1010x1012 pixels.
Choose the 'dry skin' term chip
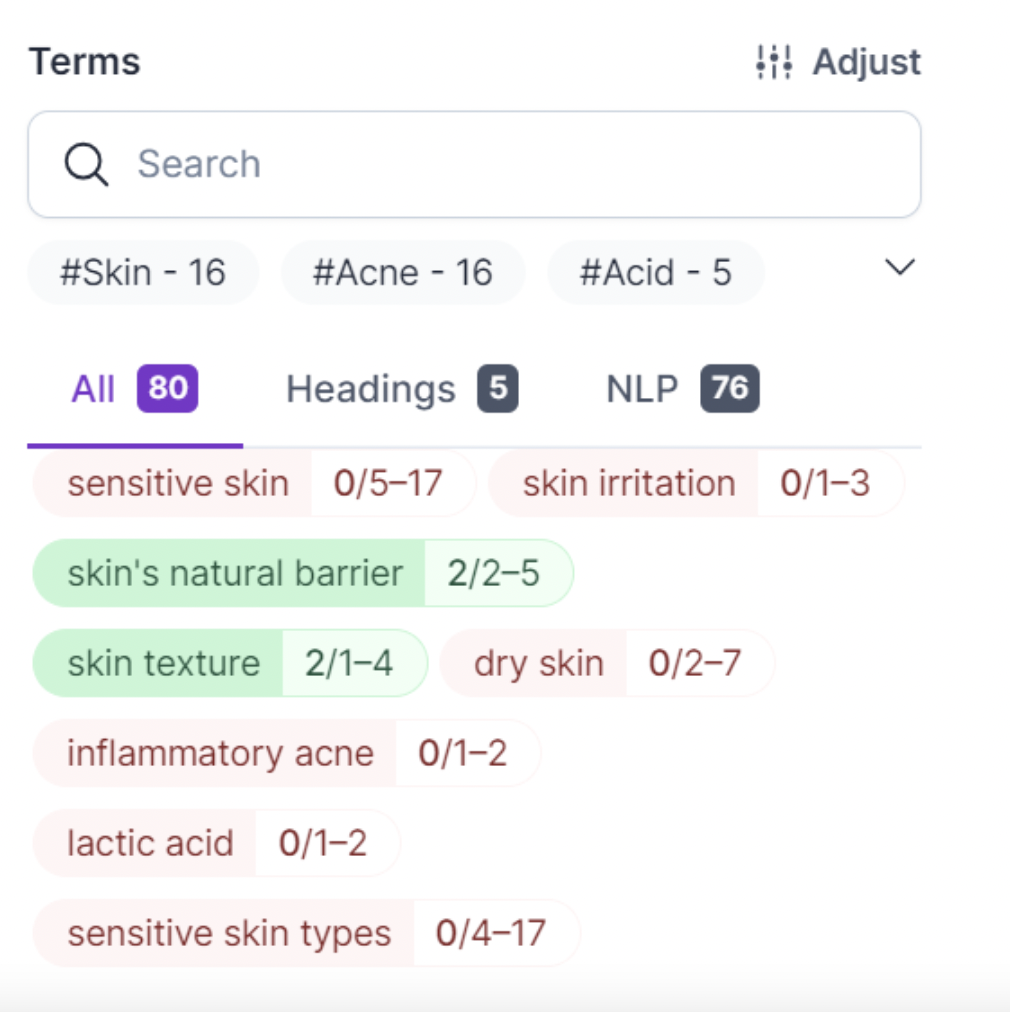coord(539,663)
